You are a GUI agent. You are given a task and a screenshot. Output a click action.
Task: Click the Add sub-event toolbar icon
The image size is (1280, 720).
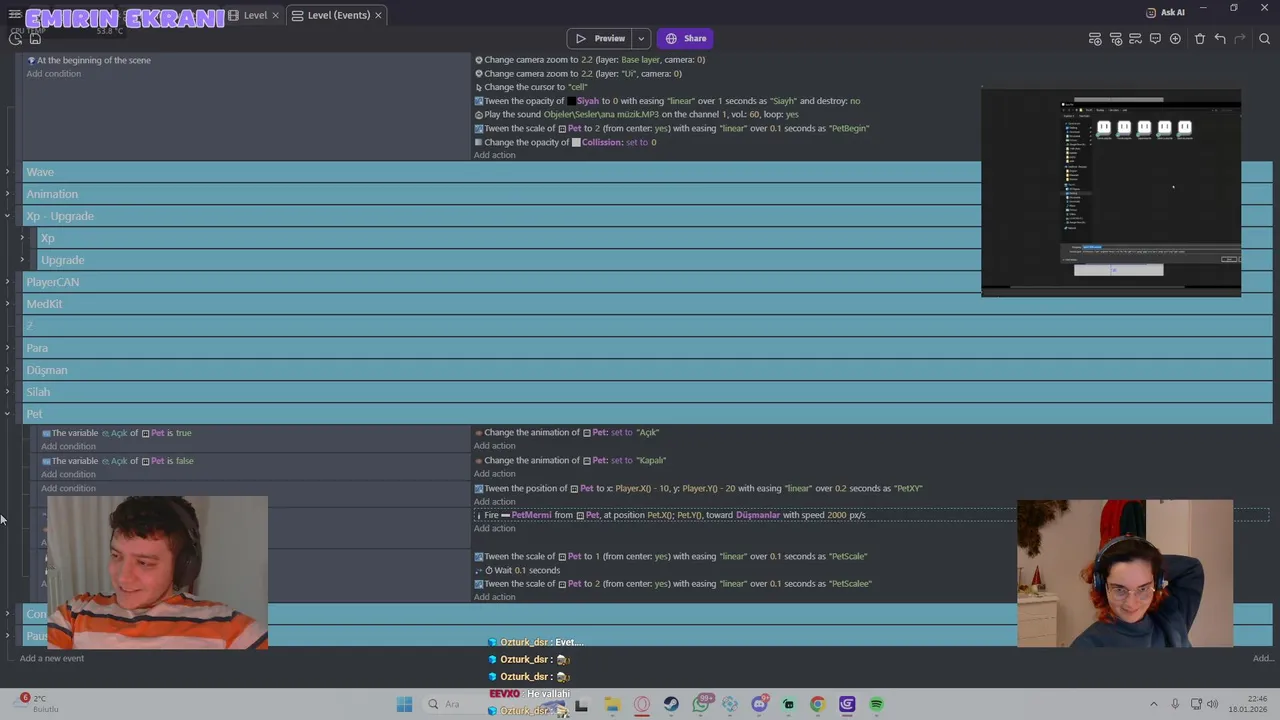[1115, 39]
